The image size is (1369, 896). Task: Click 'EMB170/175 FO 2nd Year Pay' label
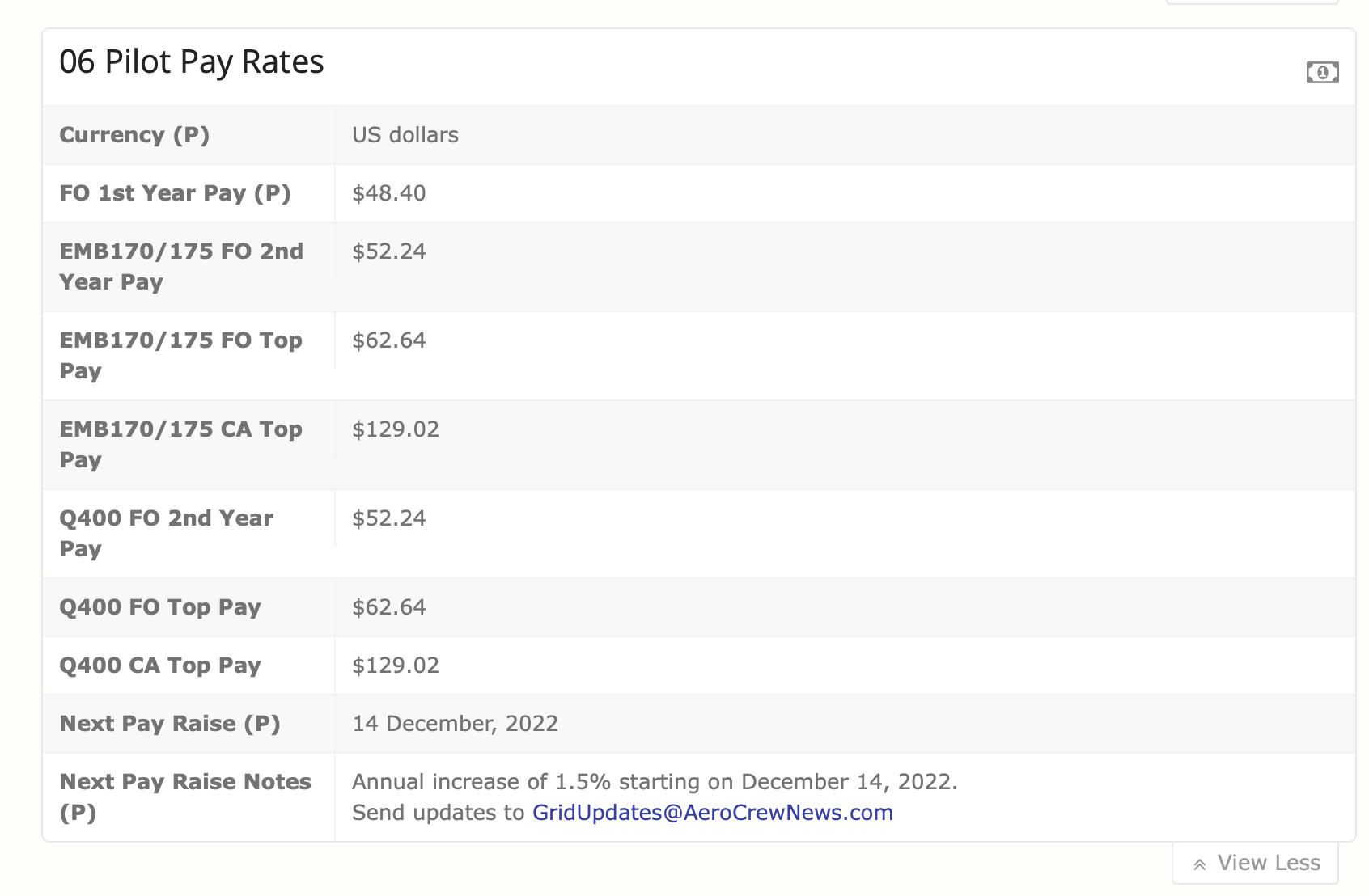pyautogui.click(x=181, y=266)
